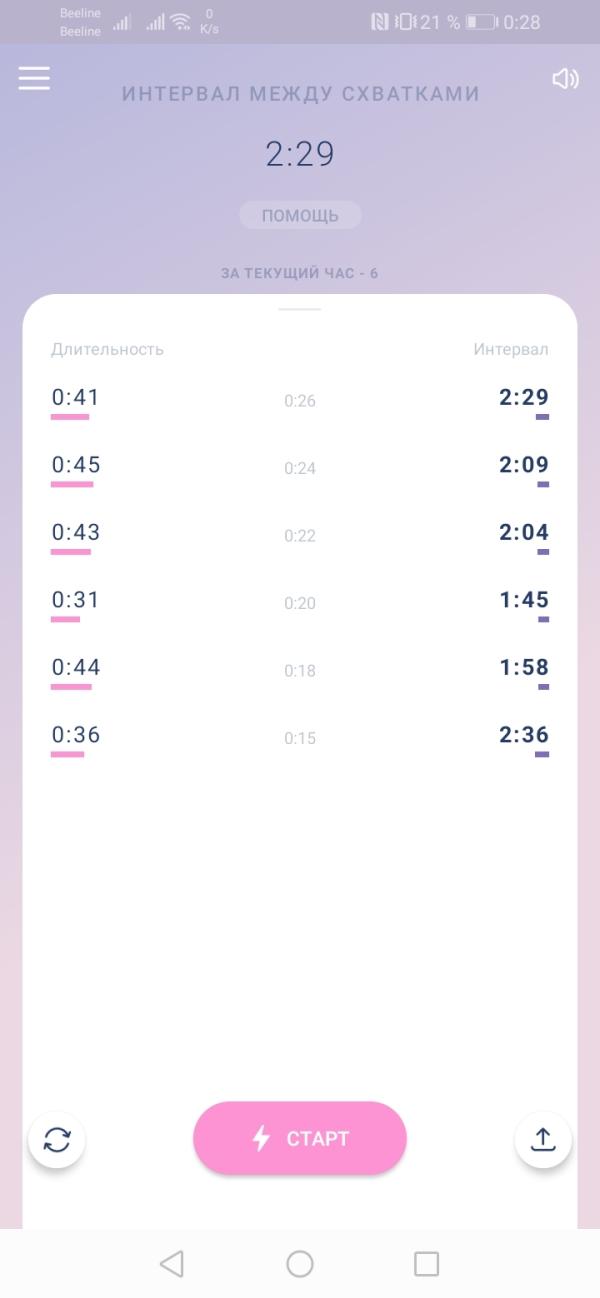
Task: Open the contraction row with interval 2:04
Action: [300, 536]
